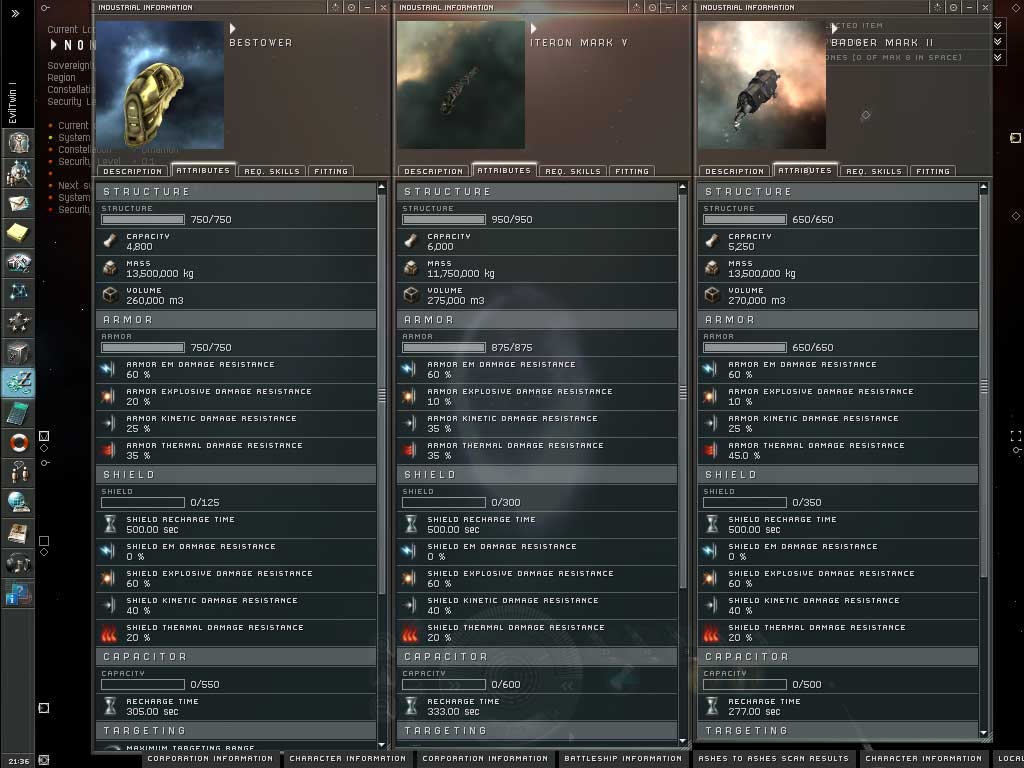1024x768 pixels.
Task: Toggle the circular pin icon on Bestower window header
Action: click(x=351, y=7)
